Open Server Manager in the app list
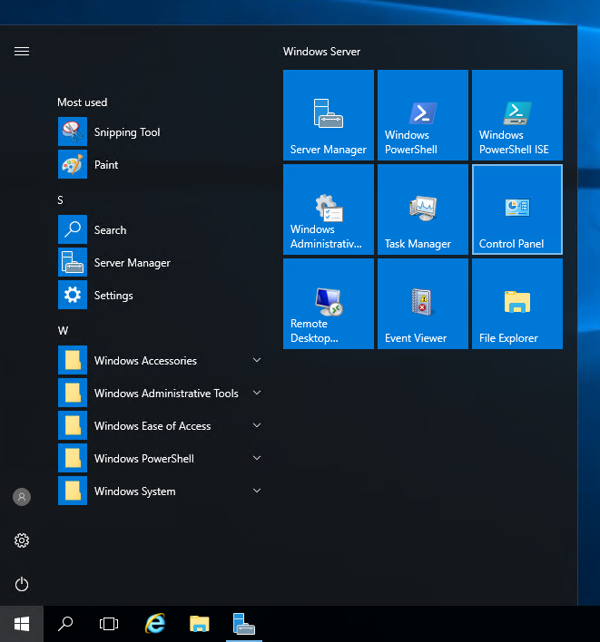The image size is (600, 642). click(160, 262)
